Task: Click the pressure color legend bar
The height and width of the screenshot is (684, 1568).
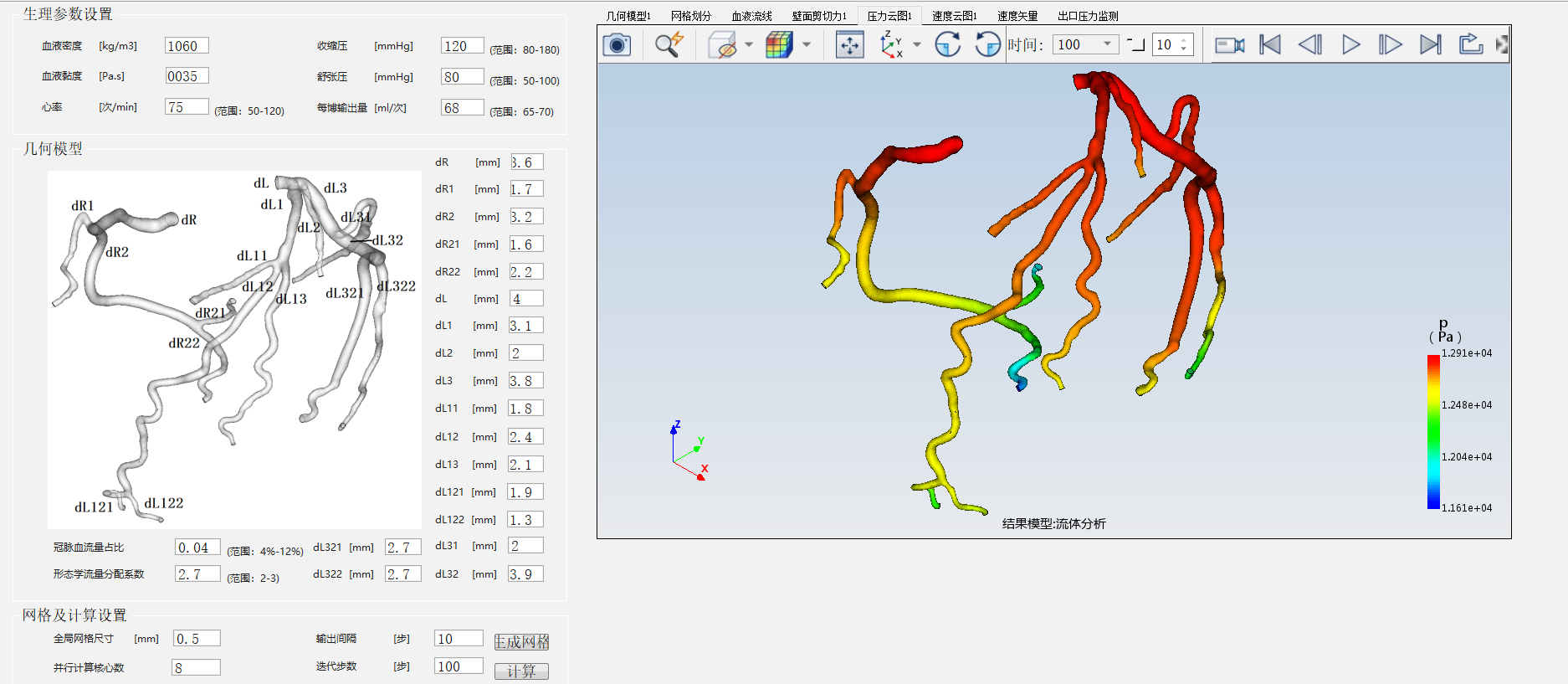Action: pos(1433,431)
